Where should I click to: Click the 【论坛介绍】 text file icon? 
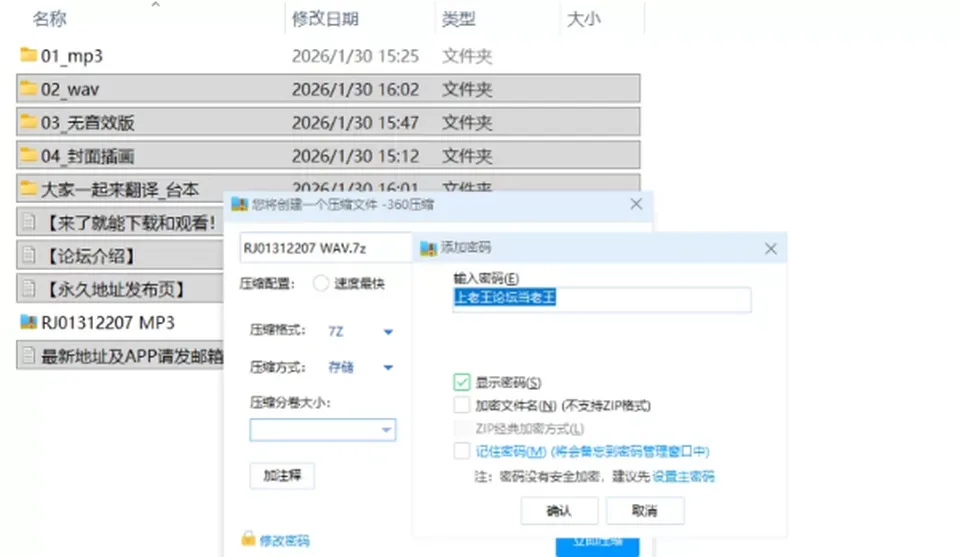[28, 255]
